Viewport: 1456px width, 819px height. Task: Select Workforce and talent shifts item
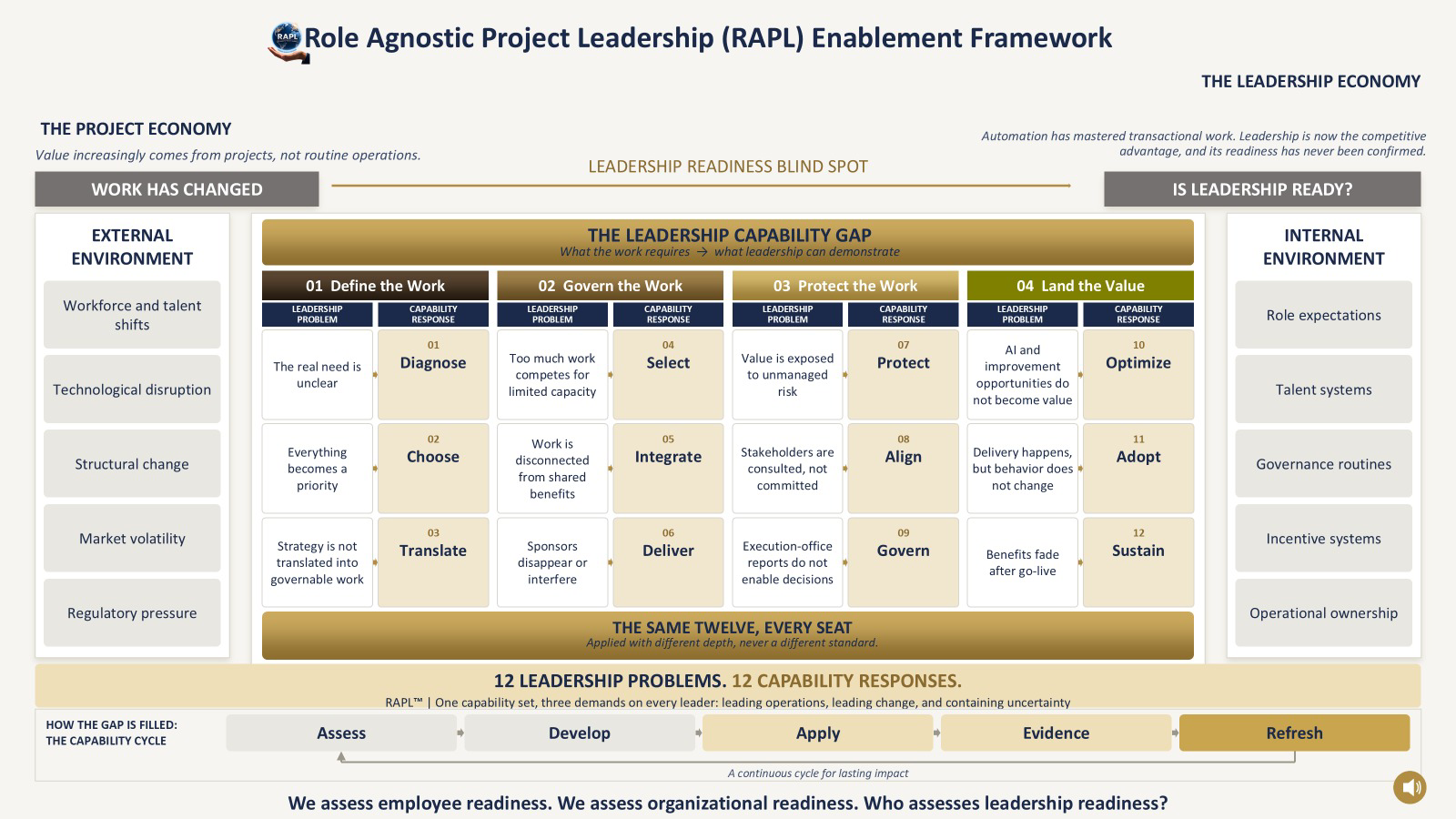coord(132,315)
